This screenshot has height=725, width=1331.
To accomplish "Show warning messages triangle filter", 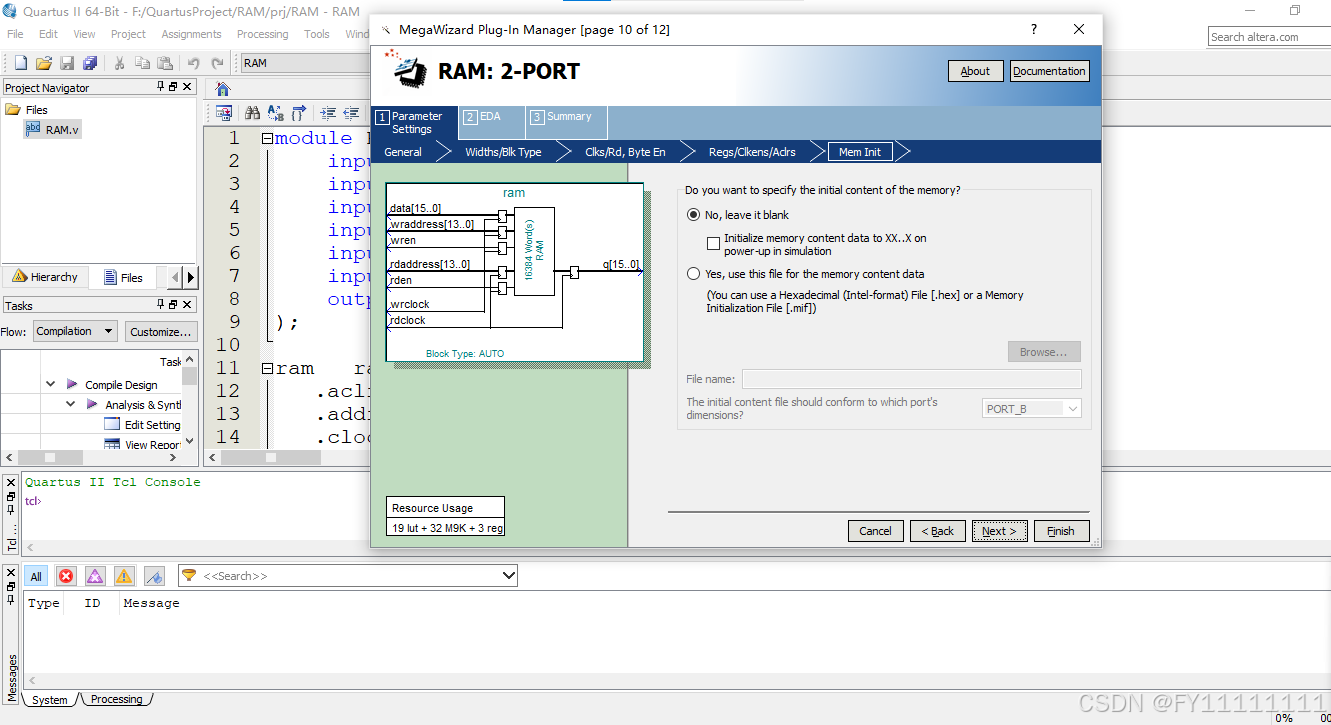I will (x=124, y=576).
